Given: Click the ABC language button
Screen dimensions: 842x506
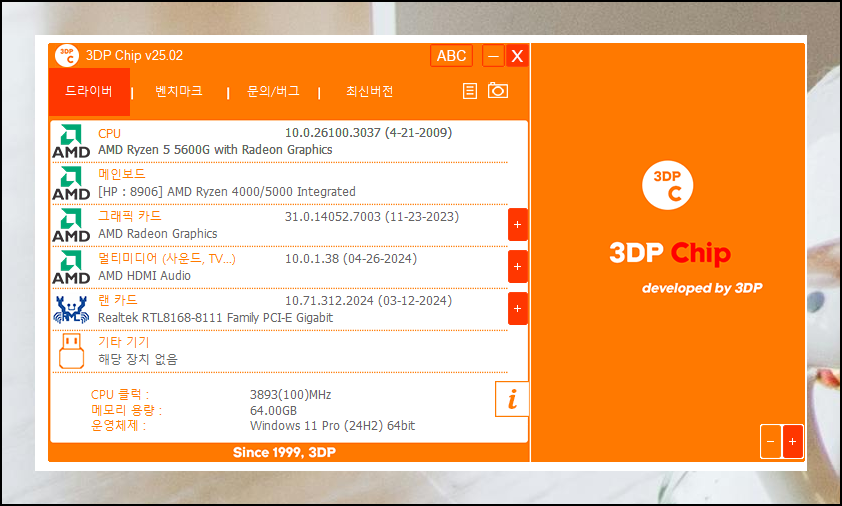Looking at the screenshot, I should tap(451, 55).
